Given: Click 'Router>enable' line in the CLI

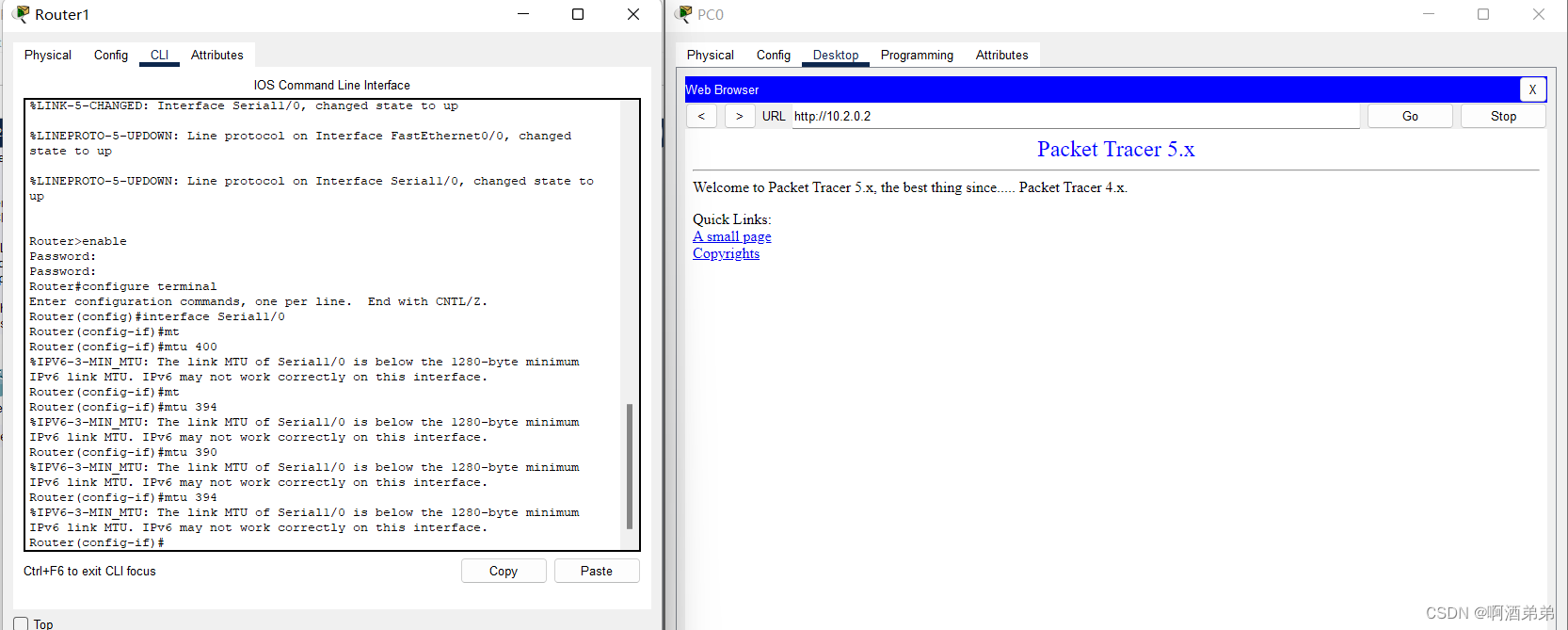Looking at the screenshot, I should (78, 241).
